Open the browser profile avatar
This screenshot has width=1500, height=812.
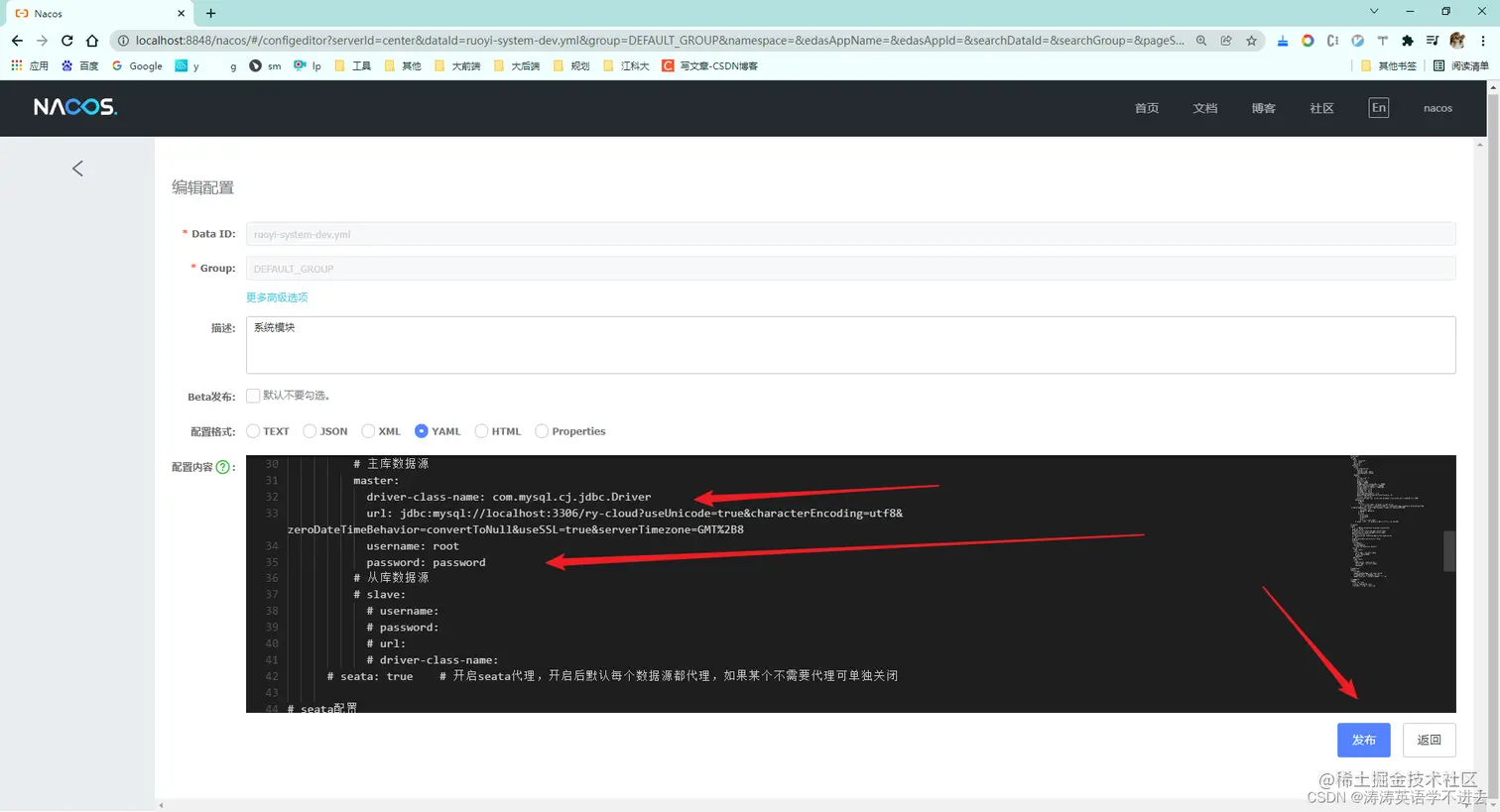(x=1457, y=41)
